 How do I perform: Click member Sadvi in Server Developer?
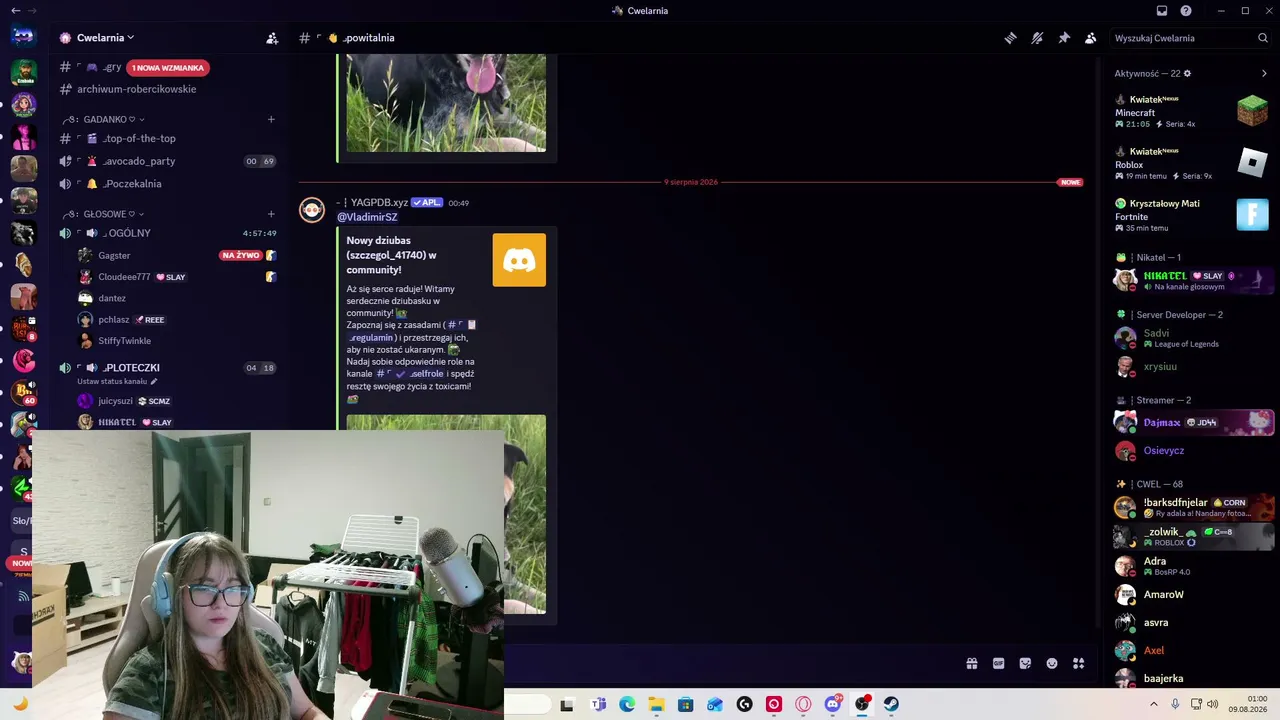coord(1192,338)
